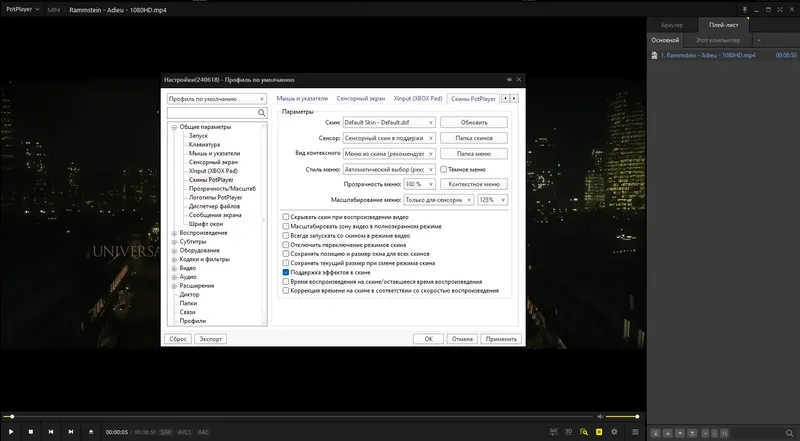
Task: Open the 'Прозрачность меню' 100 % dropdown
Action: coord(419,184)
